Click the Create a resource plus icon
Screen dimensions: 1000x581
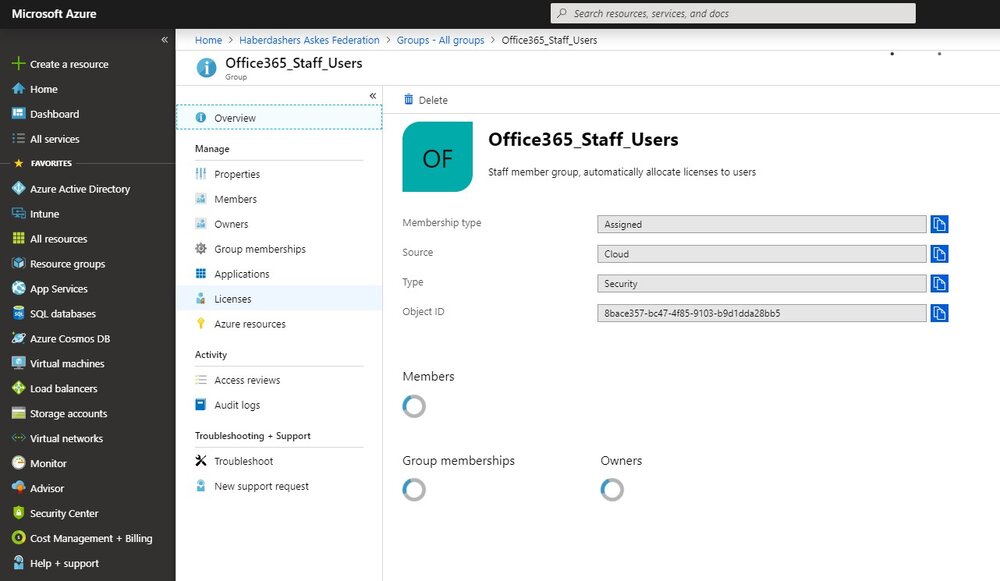pyautogui.click(x=18, y=64)
